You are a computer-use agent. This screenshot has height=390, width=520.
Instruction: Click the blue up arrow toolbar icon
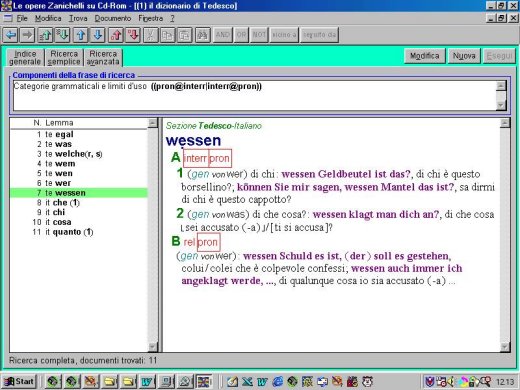[x=81, y=35]
